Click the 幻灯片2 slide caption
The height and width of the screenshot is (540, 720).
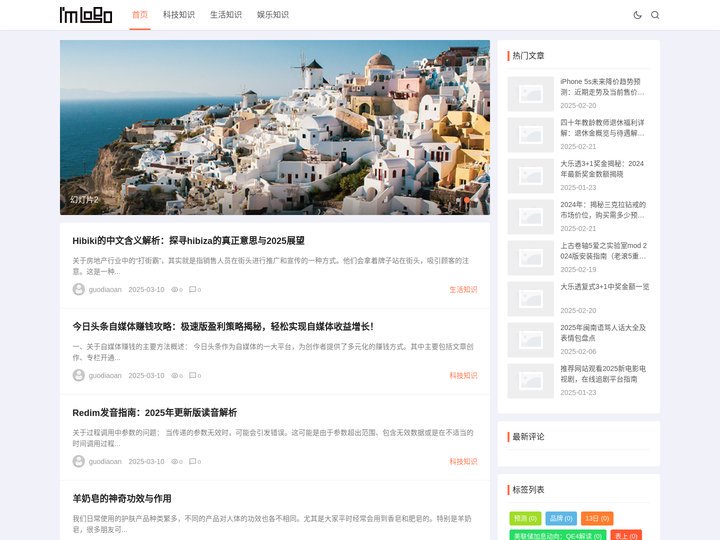point(84,200)
